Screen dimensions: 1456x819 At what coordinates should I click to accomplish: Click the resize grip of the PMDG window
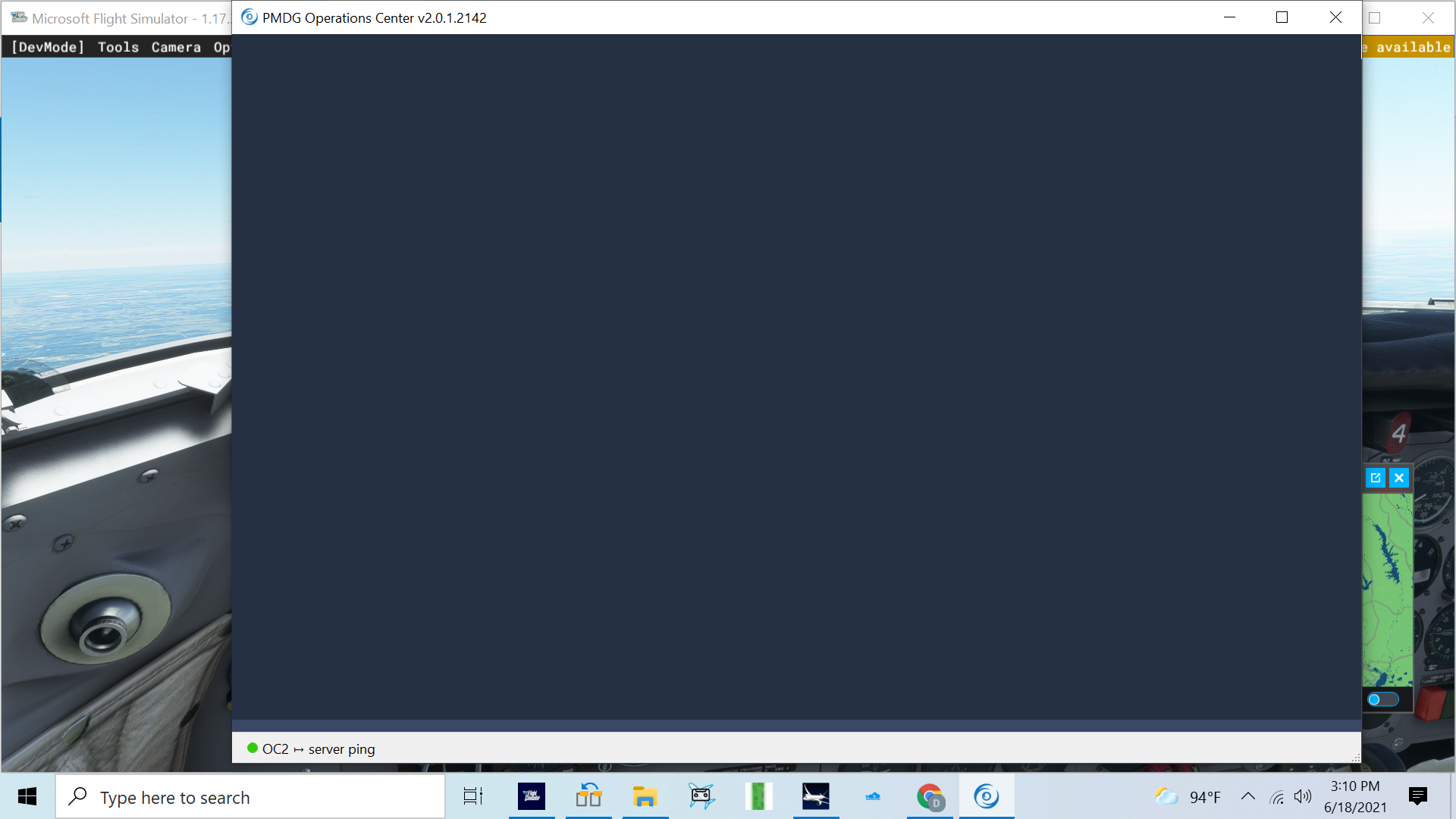[x=1356, y=758]
